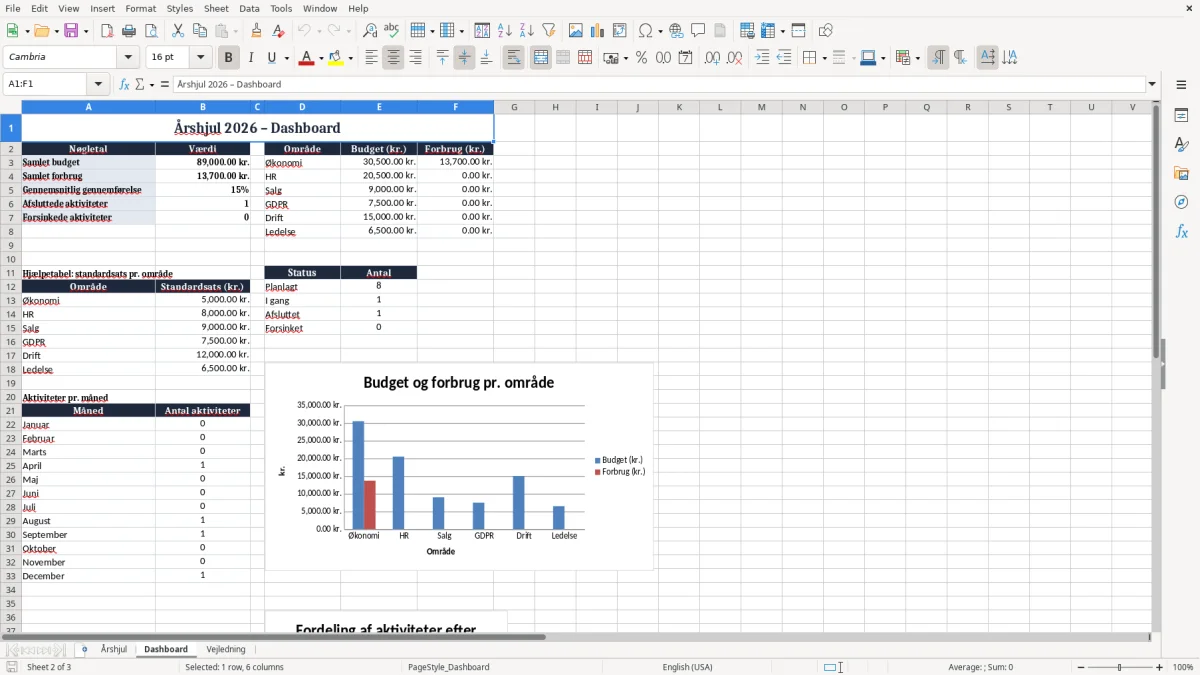This screenshot has width=1200, height=675.
Task: Open Borders dropdown arrow
Action: coord(824,58)
